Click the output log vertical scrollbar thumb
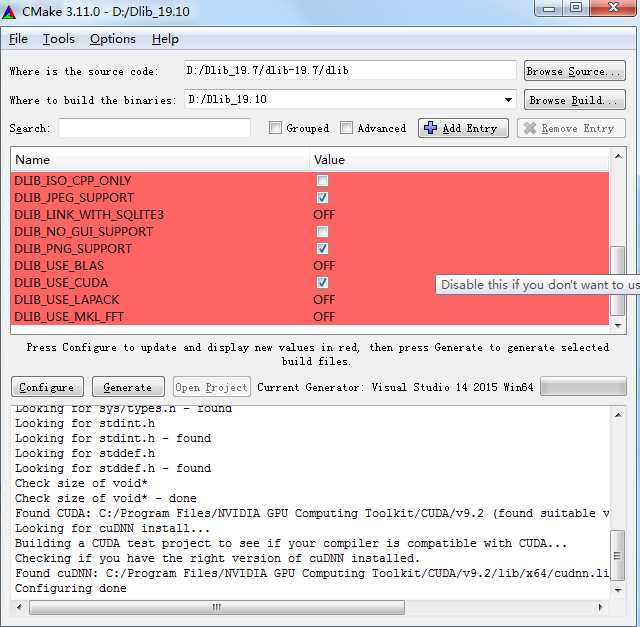640x627 pixels. (x=618, y=555)
